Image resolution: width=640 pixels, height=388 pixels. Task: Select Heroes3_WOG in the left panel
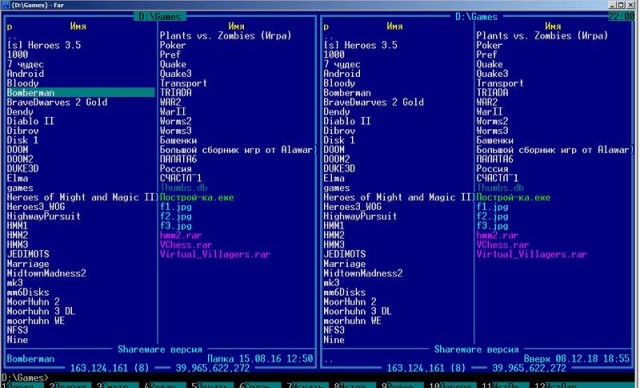pyautogui.click(x=36, y=207)
